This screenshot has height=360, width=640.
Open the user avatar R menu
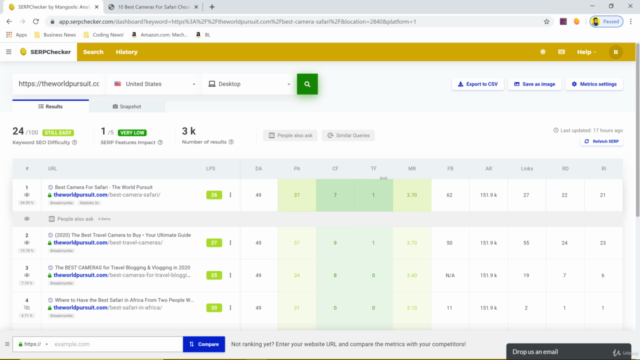pyautogui.click(x=616, y=52)
